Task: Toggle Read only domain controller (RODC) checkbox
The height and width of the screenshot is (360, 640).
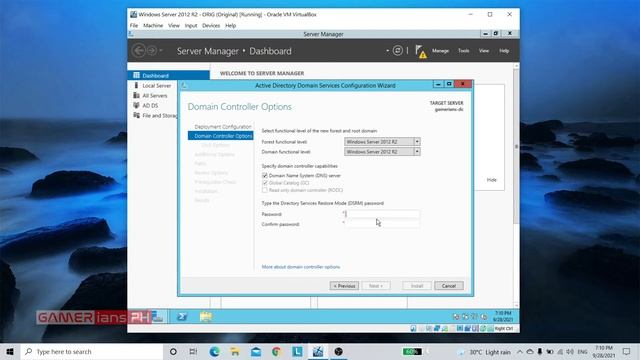Action: pos(264,190)
